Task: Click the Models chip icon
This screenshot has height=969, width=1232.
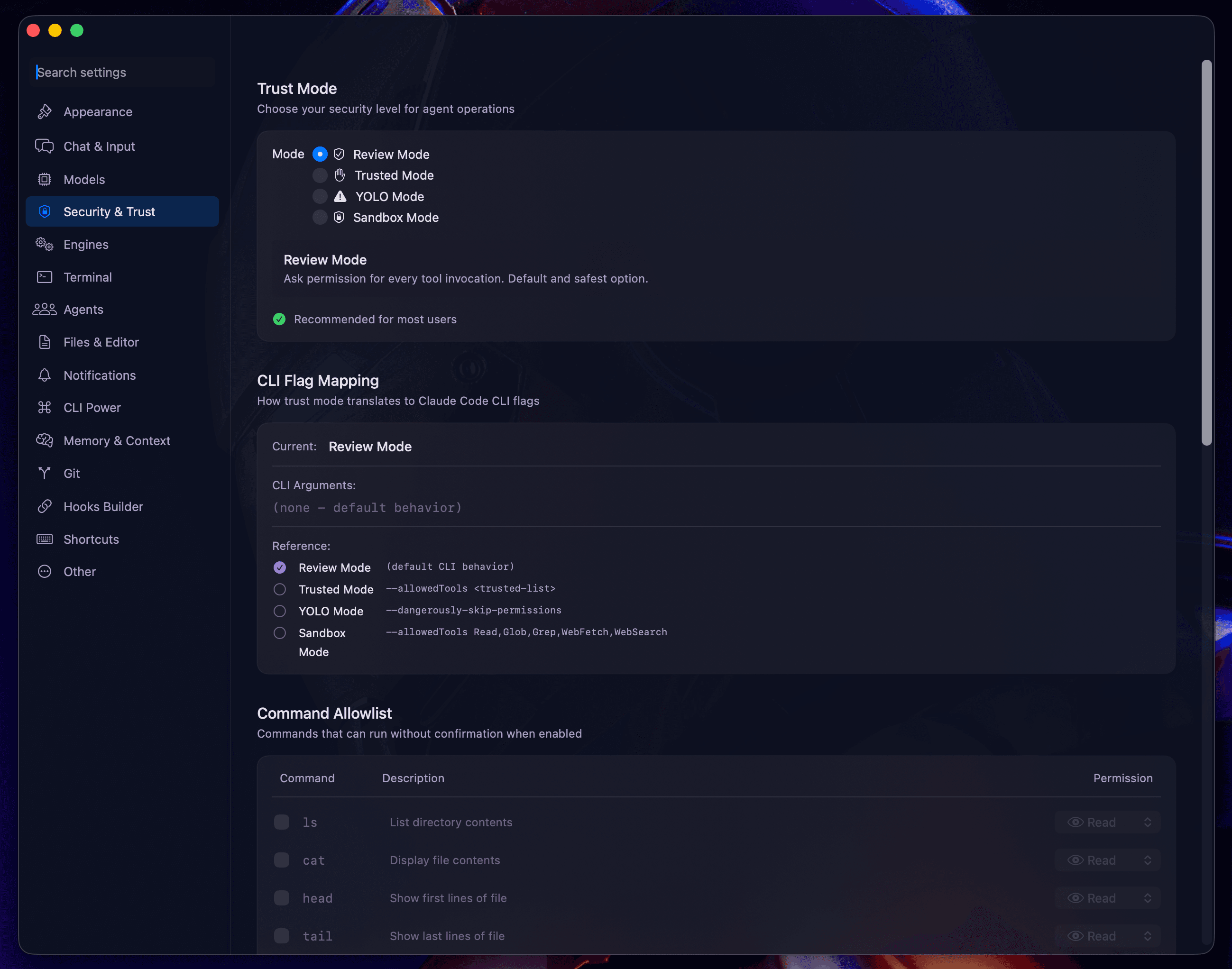Action: pos(45,179)
